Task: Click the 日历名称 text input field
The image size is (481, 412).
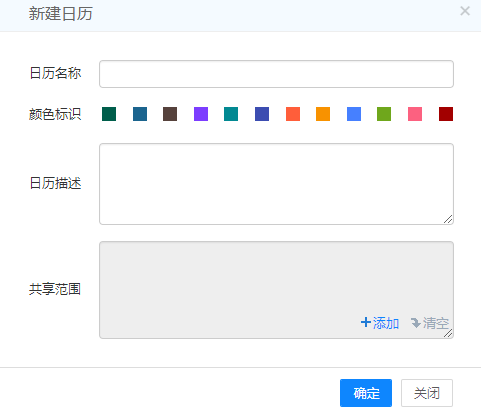Action: pos(276,74)
